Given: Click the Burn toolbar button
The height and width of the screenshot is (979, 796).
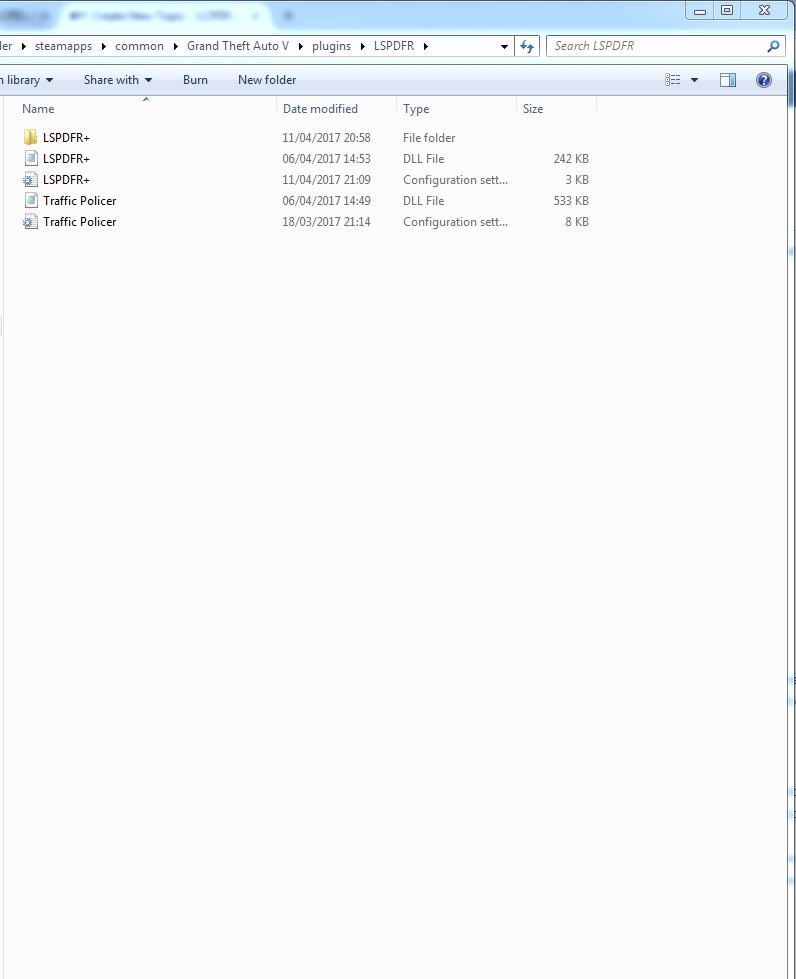Looking at the screenshot, I should [195, 80].
